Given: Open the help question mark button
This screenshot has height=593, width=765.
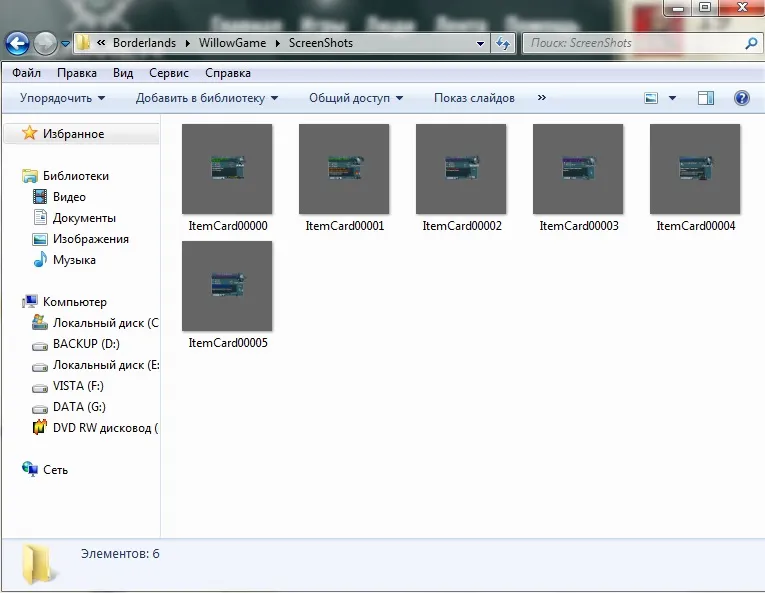Looking at the screenshot, I should (741, 98).
